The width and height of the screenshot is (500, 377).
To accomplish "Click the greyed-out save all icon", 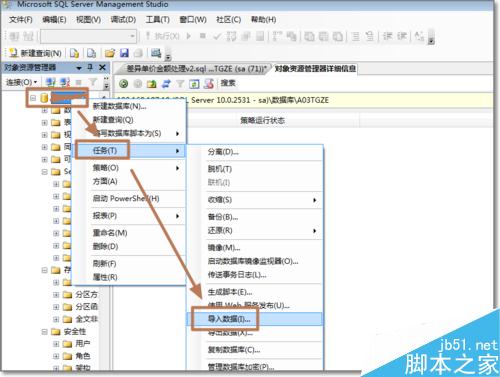I will 138,53.
